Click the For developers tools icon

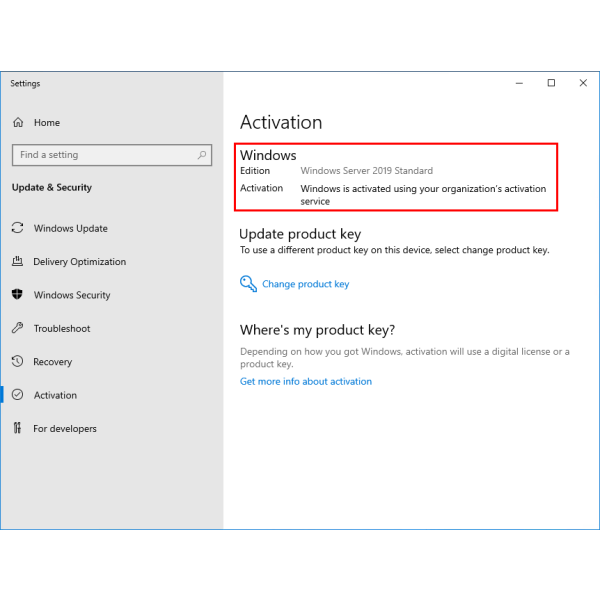click(x=17, y=428)
